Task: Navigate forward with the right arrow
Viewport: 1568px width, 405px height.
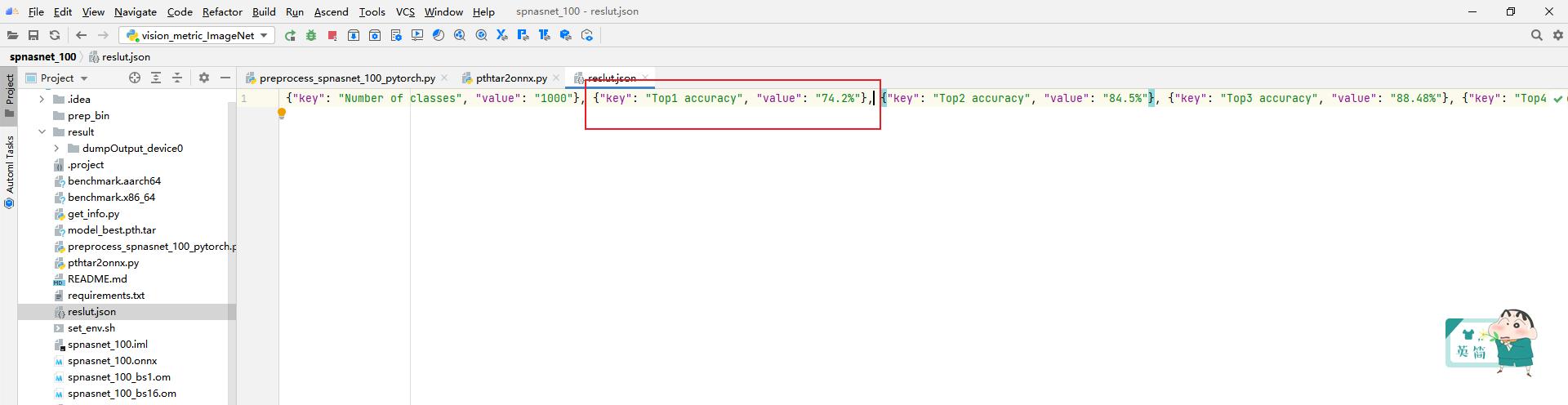Action: coord(103,35)
